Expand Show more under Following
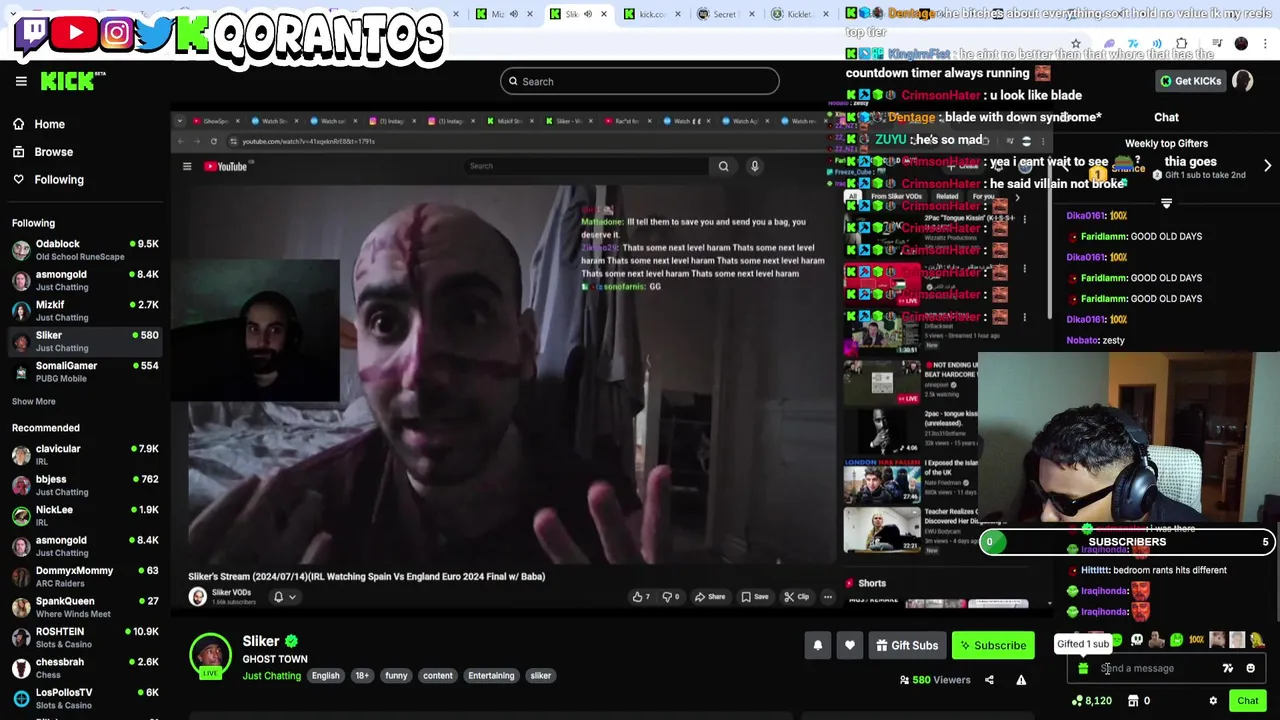 (x=34, y=401)
